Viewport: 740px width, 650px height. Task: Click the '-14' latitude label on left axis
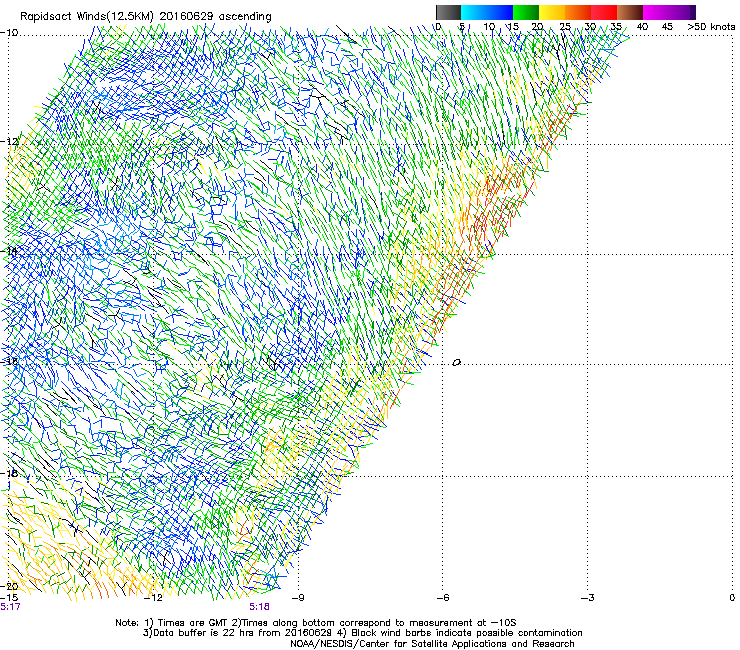tap(9, 251)
